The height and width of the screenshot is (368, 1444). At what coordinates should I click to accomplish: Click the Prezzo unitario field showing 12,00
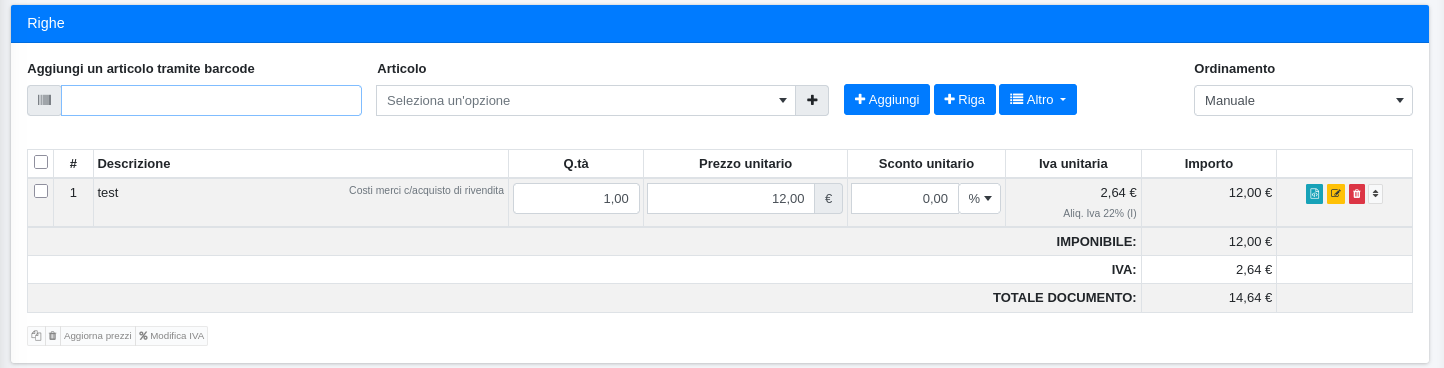[x=731, y=198]
